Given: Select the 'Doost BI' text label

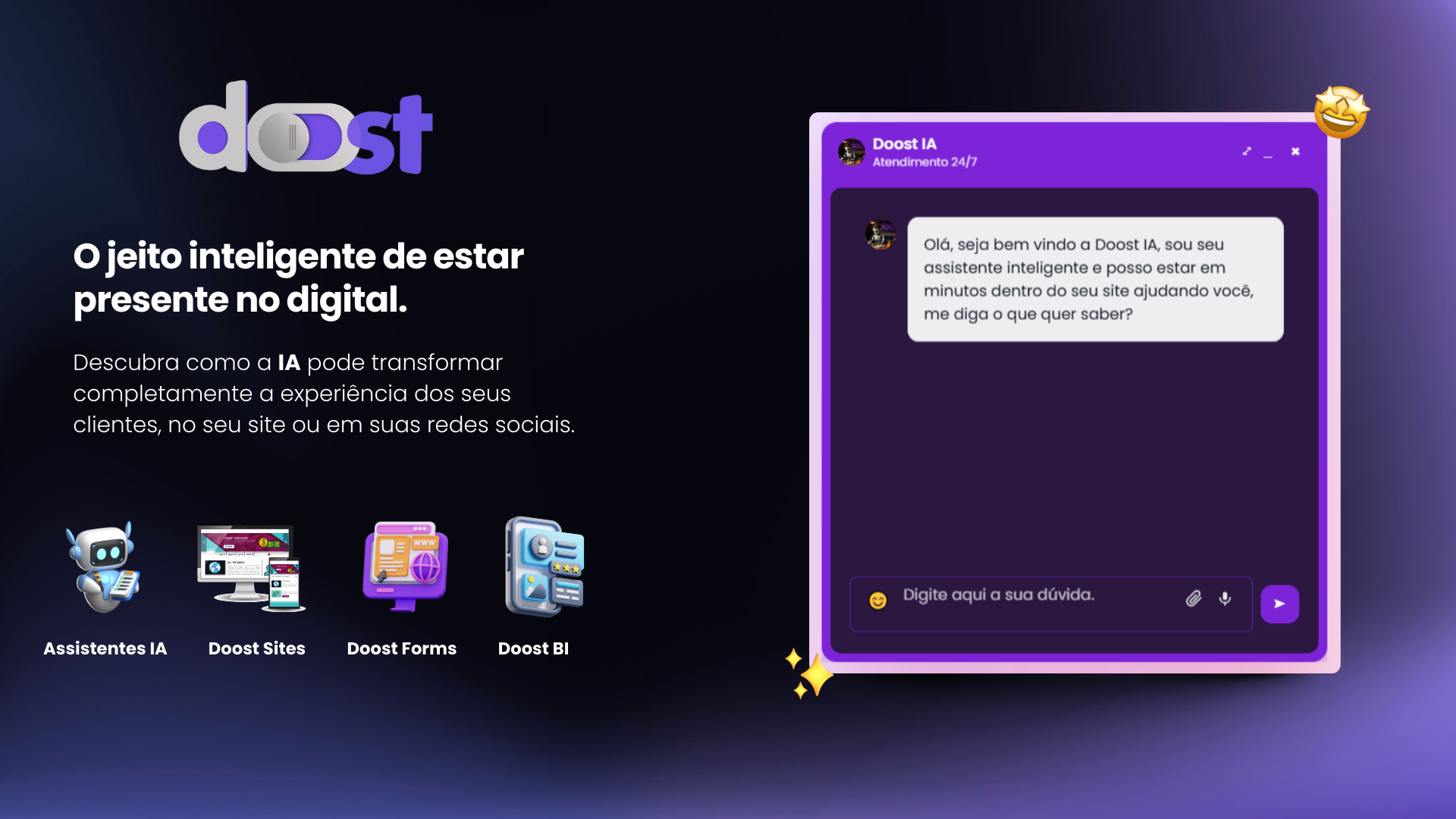Looking at the screenshot, I should point(533,648).
